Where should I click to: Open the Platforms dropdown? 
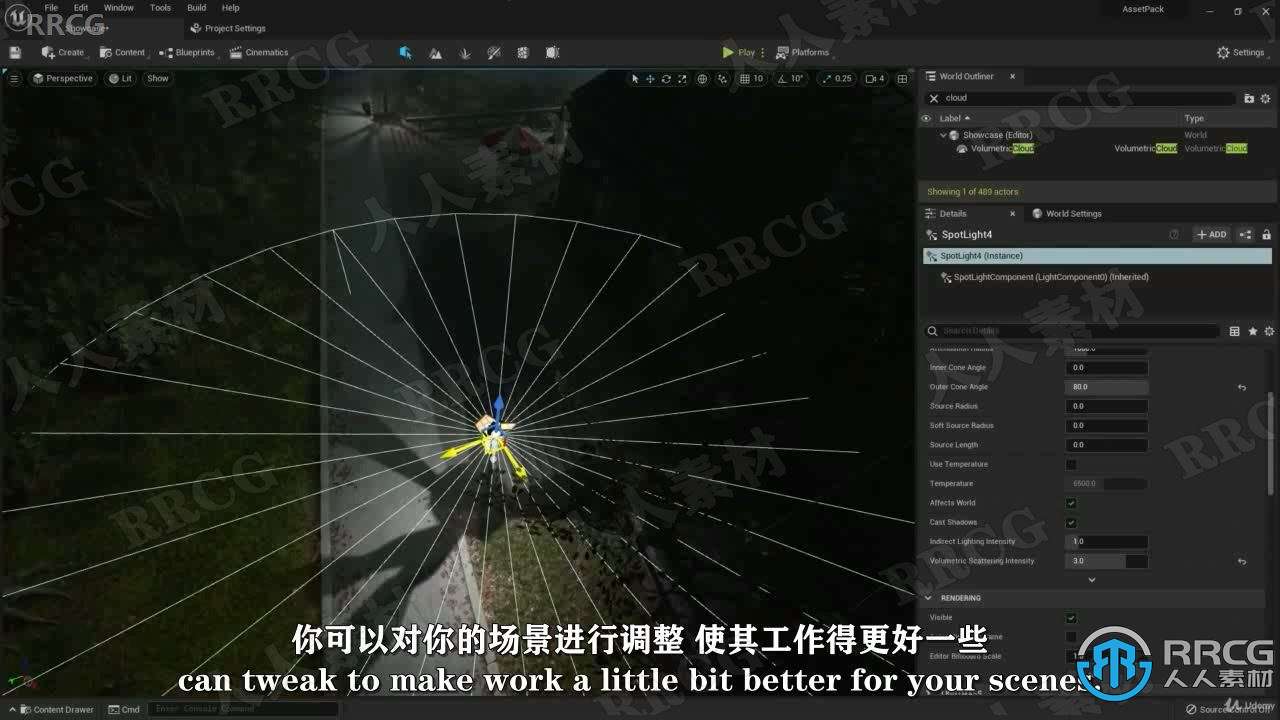coord(803,52)
